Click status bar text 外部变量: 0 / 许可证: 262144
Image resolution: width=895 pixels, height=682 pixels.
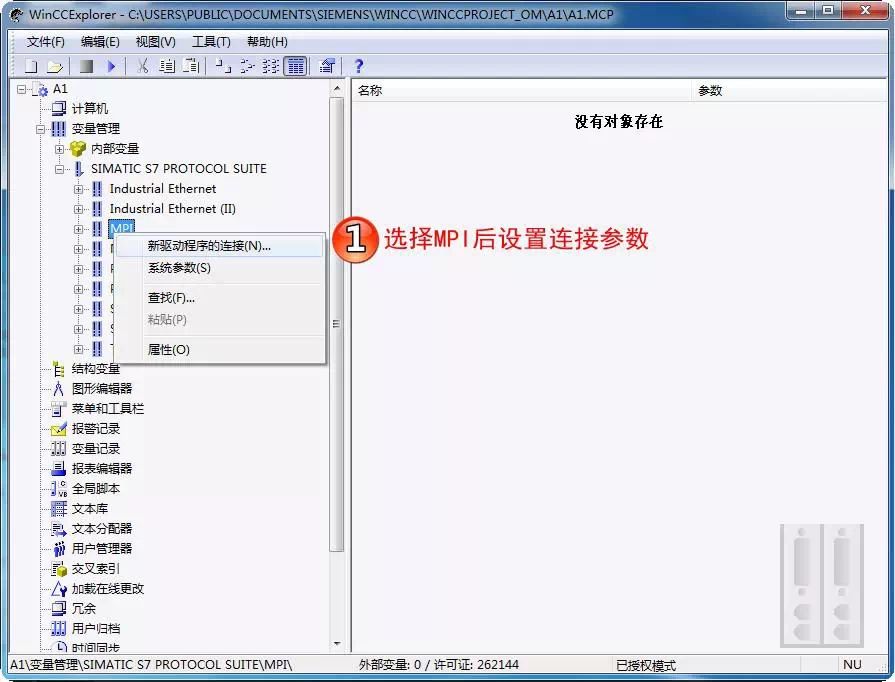[x=438, y=665]
